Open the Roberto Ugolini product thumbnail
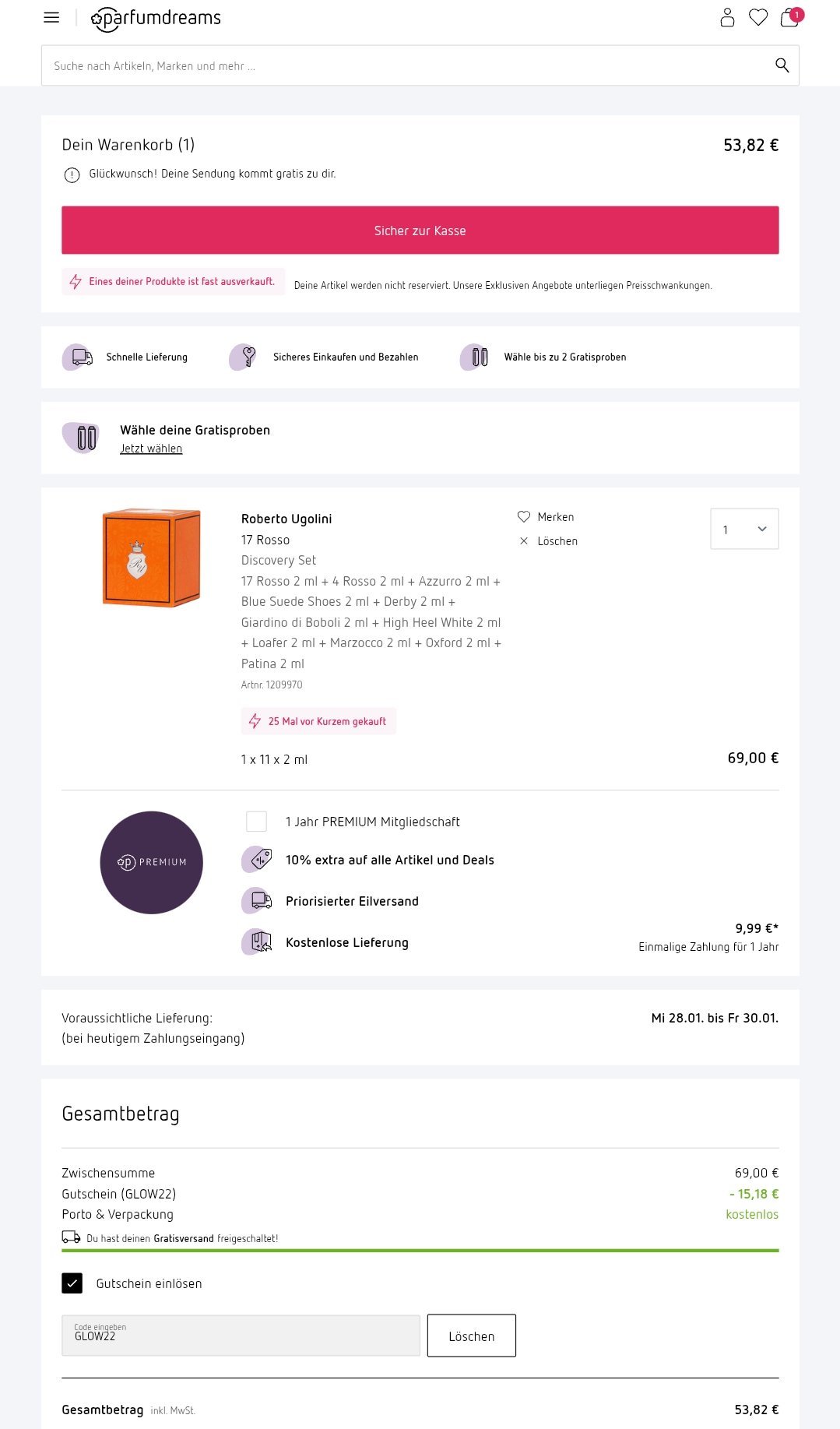Image resolution: width=840 pixels, height=1429 pixels. click(x=152, y=558)
